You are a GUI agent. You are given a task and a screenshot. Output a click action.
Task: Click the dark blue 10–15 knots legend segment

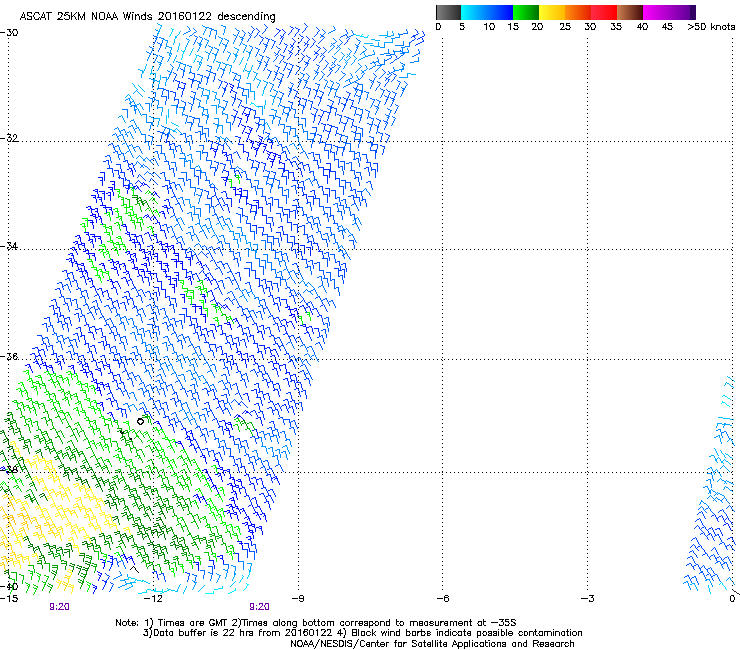[500, 12]
